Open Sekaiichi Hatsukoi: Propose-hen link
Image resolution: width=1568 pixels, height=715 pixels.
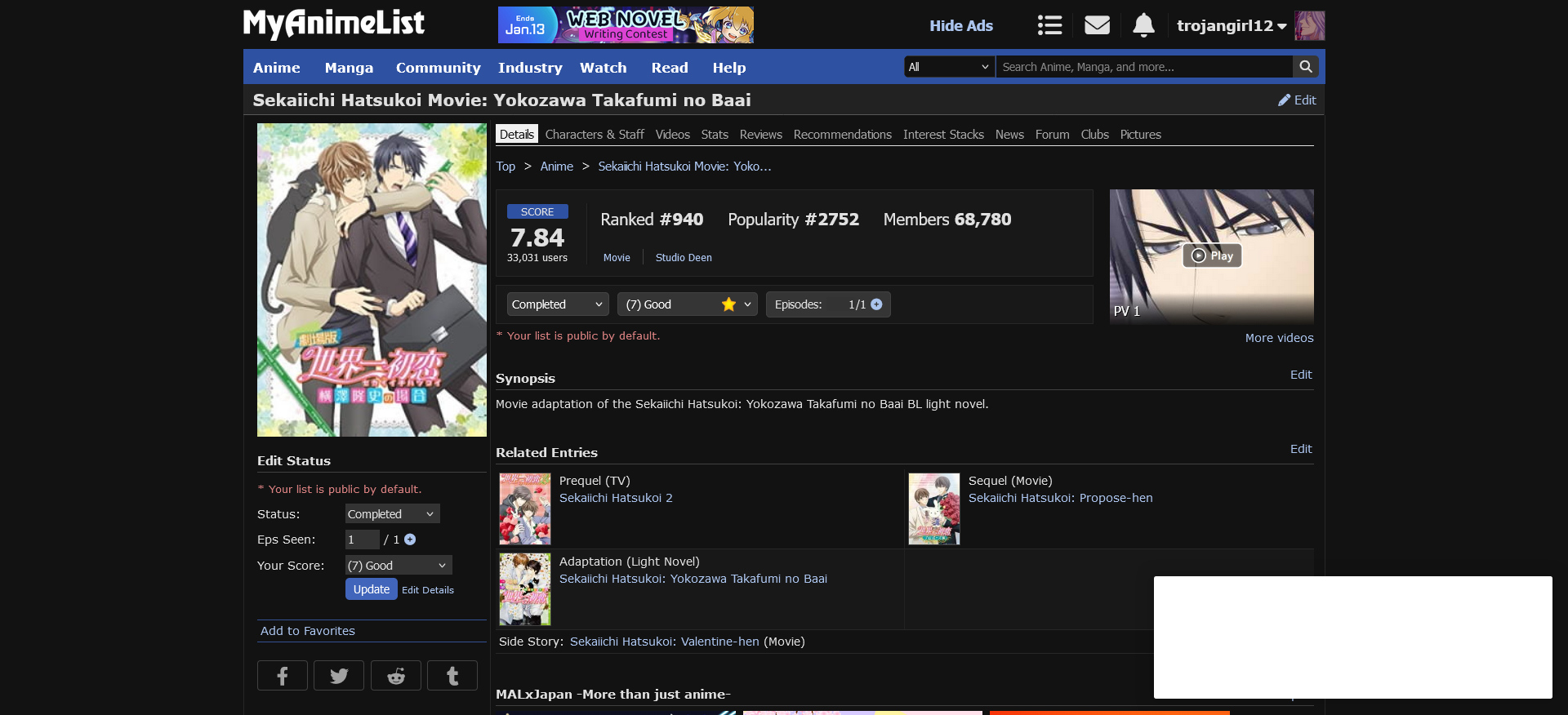pyautogui.click(x=1060, y=498)
